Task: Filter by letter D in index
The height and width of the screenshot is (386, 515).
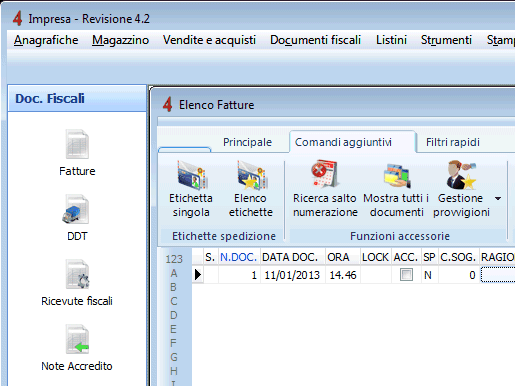Action: 174,315
